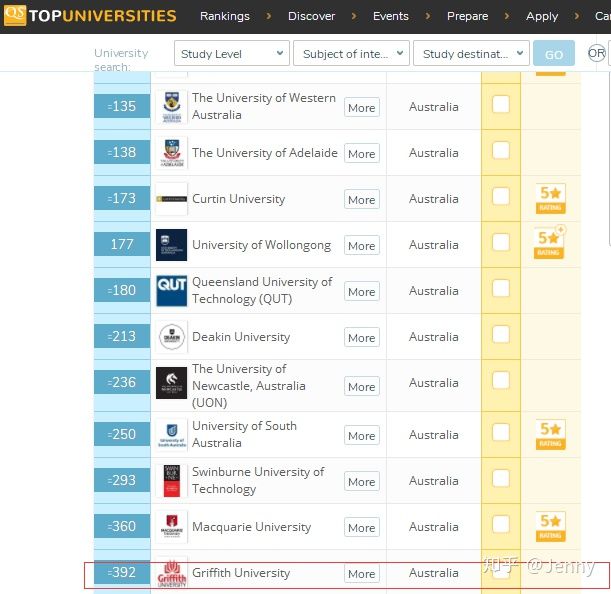Expand the arrow next to Discover

click(354, 16)
